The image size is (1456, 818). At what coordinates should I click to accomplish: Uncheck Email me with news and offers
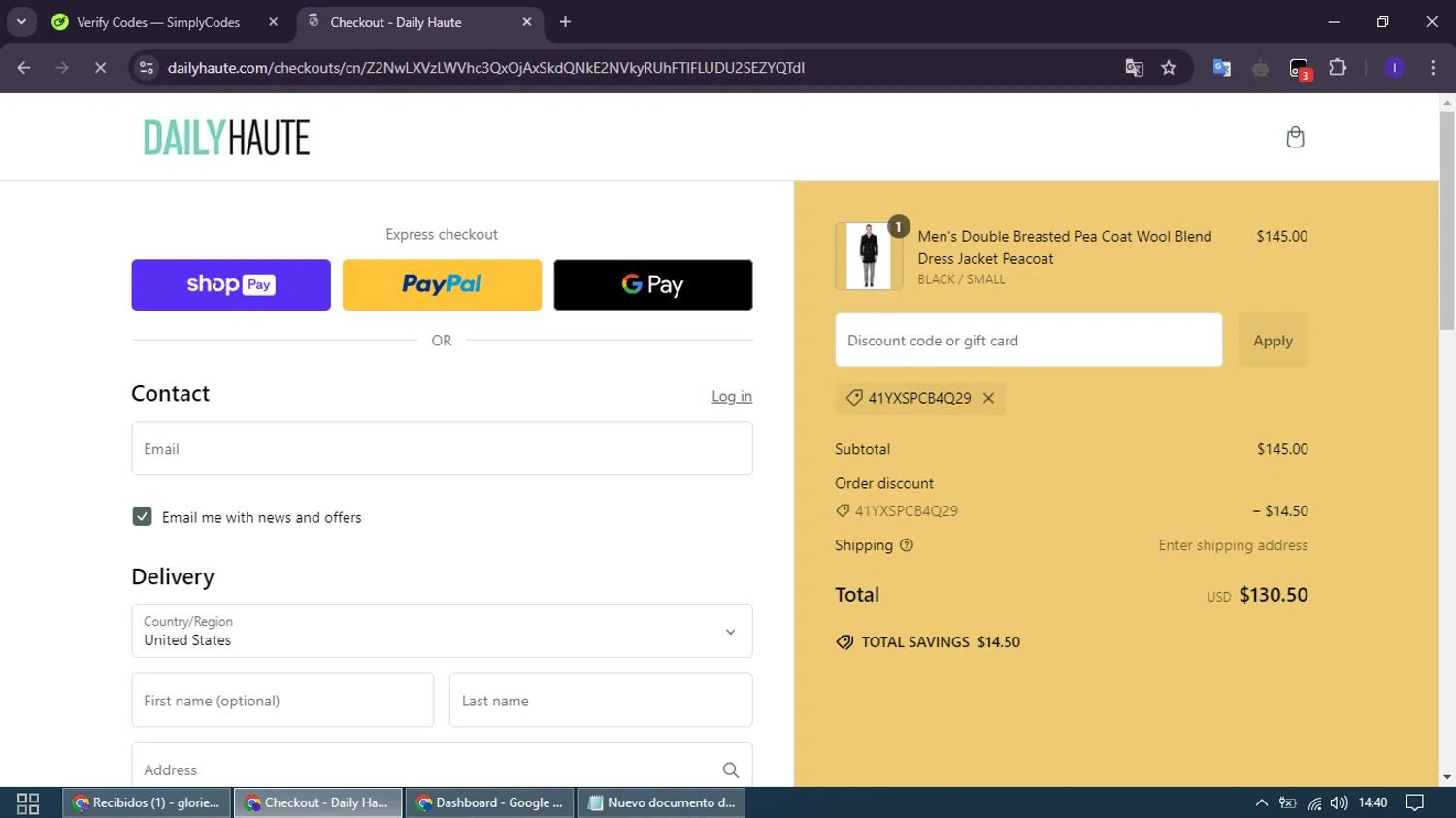coord(143,516)
